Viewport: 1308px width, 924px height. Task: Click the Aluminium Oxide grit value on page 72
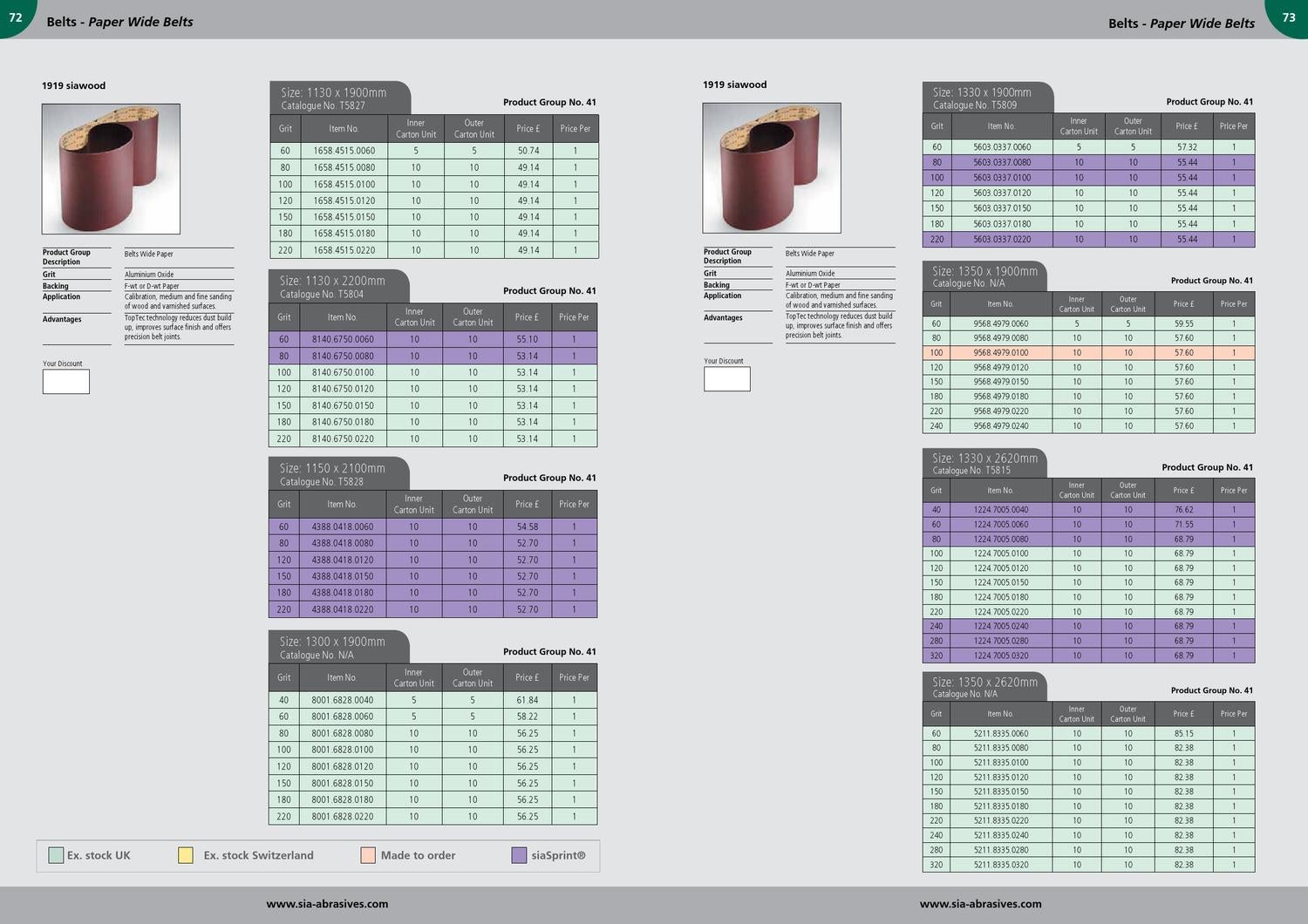click(149, 275)
